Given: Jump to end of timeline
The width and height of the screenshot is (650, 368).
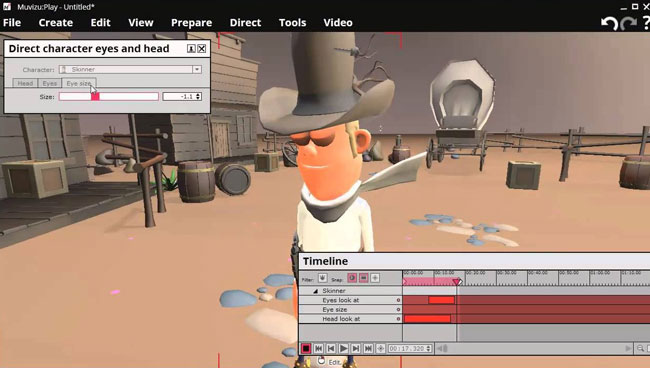Looking at the screenshot, I should [368, 349].
